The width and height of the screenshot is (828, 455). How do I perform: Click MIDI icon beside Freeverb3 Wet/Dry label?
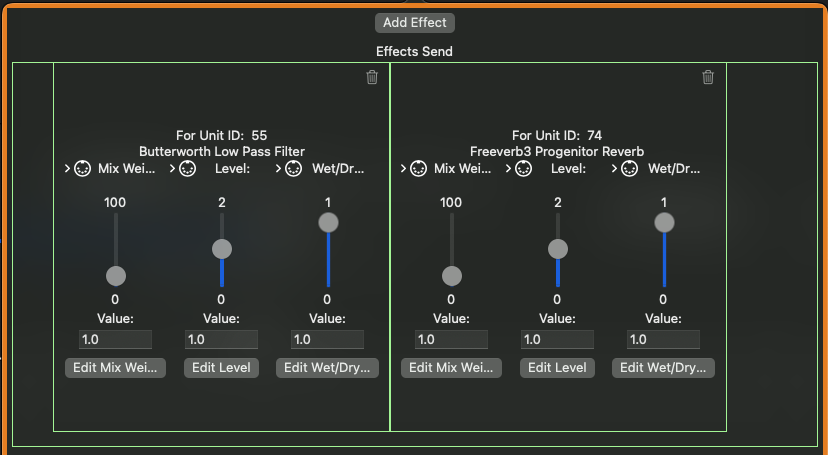click(x=630, y=169)
